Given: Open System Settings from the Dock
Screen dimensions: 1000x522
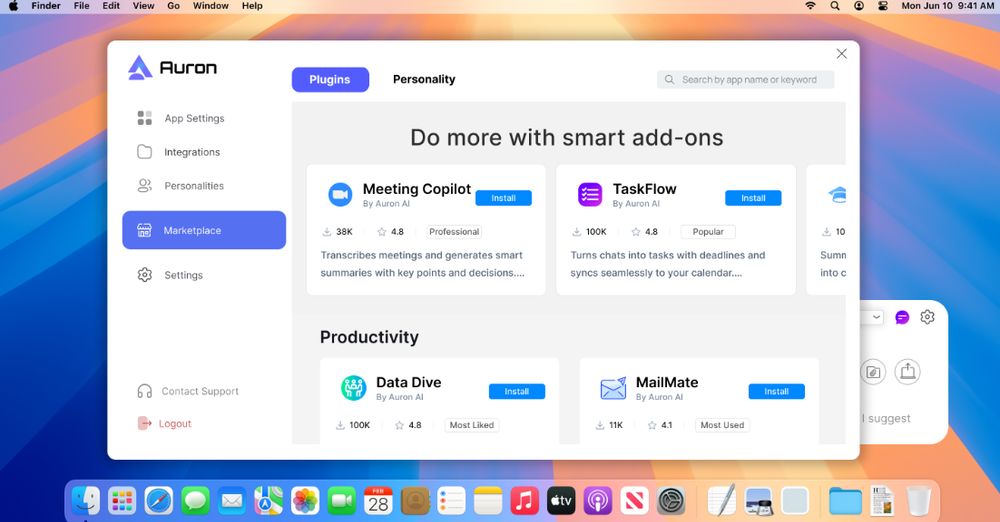Looking at the screenshot, I should [x=671, y=501].
